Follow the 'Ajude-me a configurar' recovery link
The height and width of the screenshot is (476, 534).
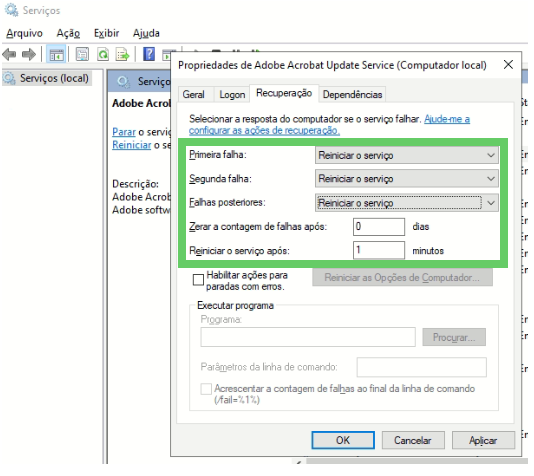coord(329,125)
